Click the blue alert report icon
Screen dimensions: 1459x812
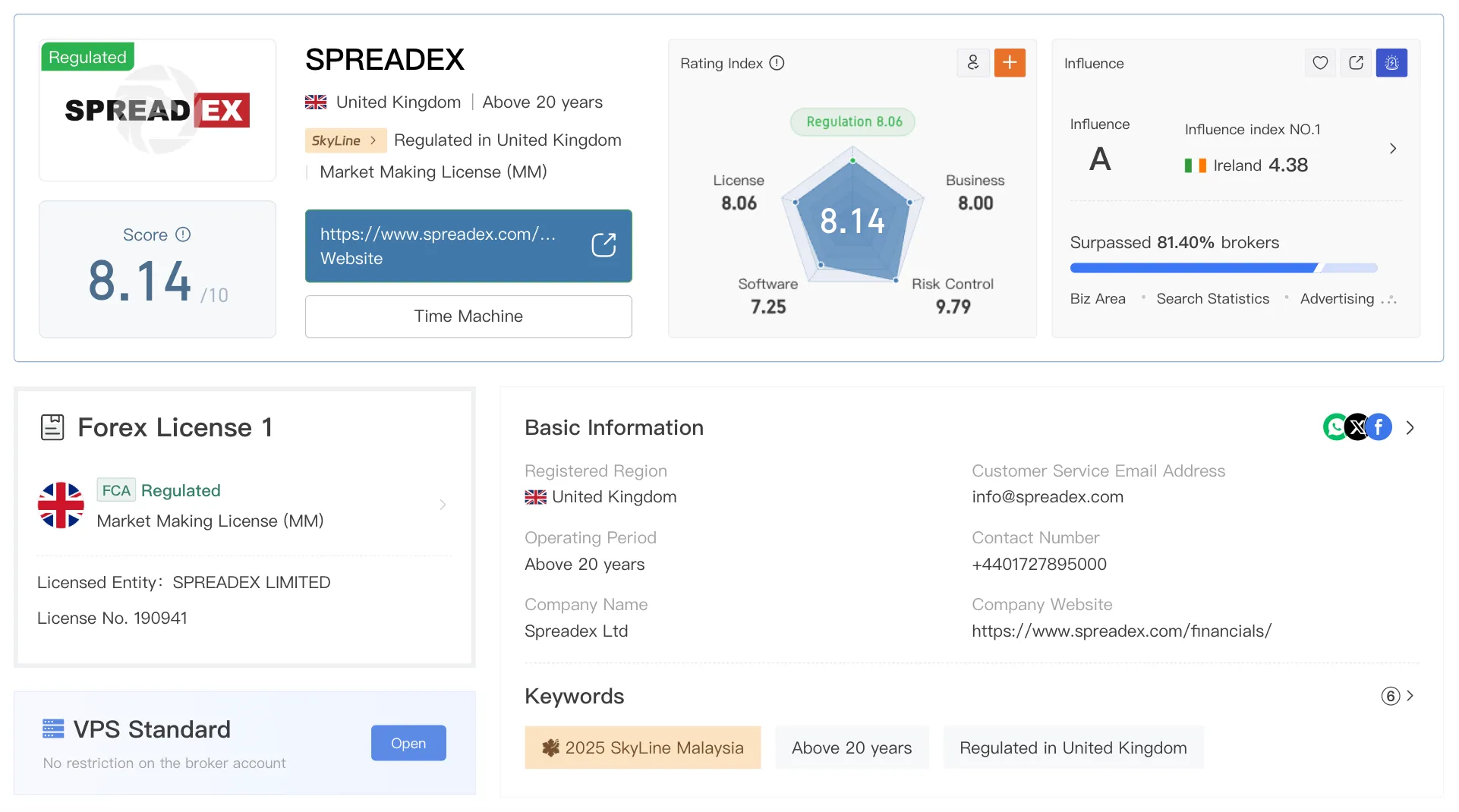tap(1391, 63)
